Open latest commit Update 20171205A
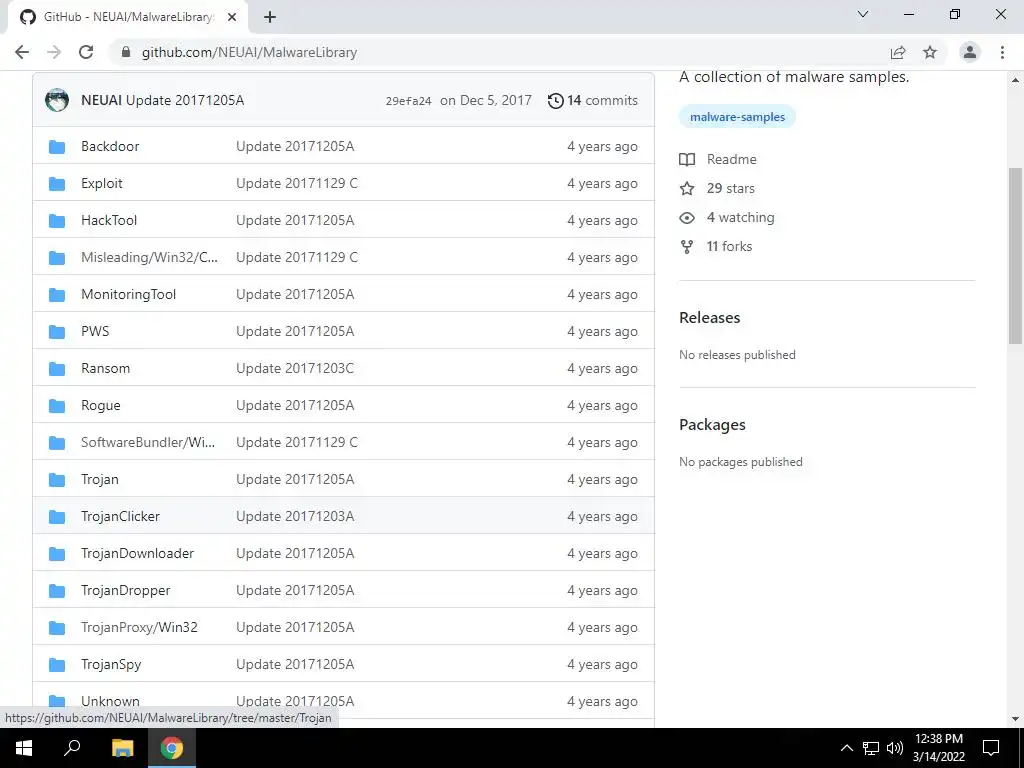This screenshot has height=768, width=1024. [x=185, y=101]
